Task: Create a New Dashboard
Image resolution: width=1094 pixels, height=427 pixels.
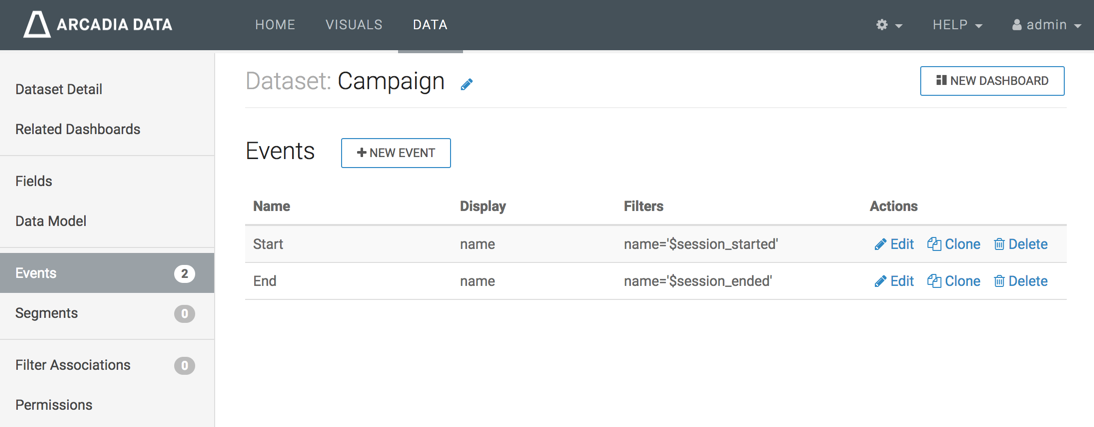Action: (x=992, y=81)
